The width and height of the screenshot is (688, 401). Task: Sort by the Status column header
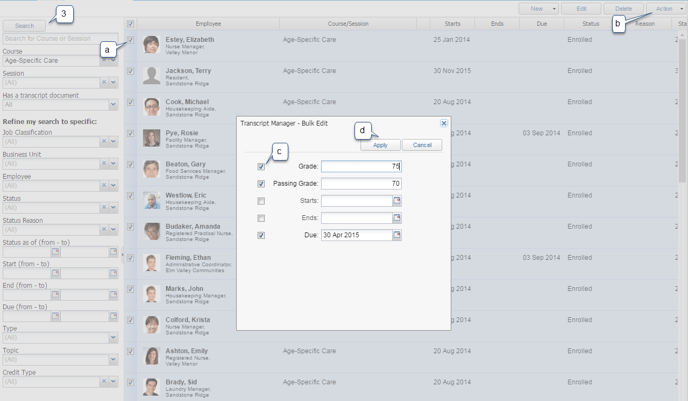tap(591, 24)
